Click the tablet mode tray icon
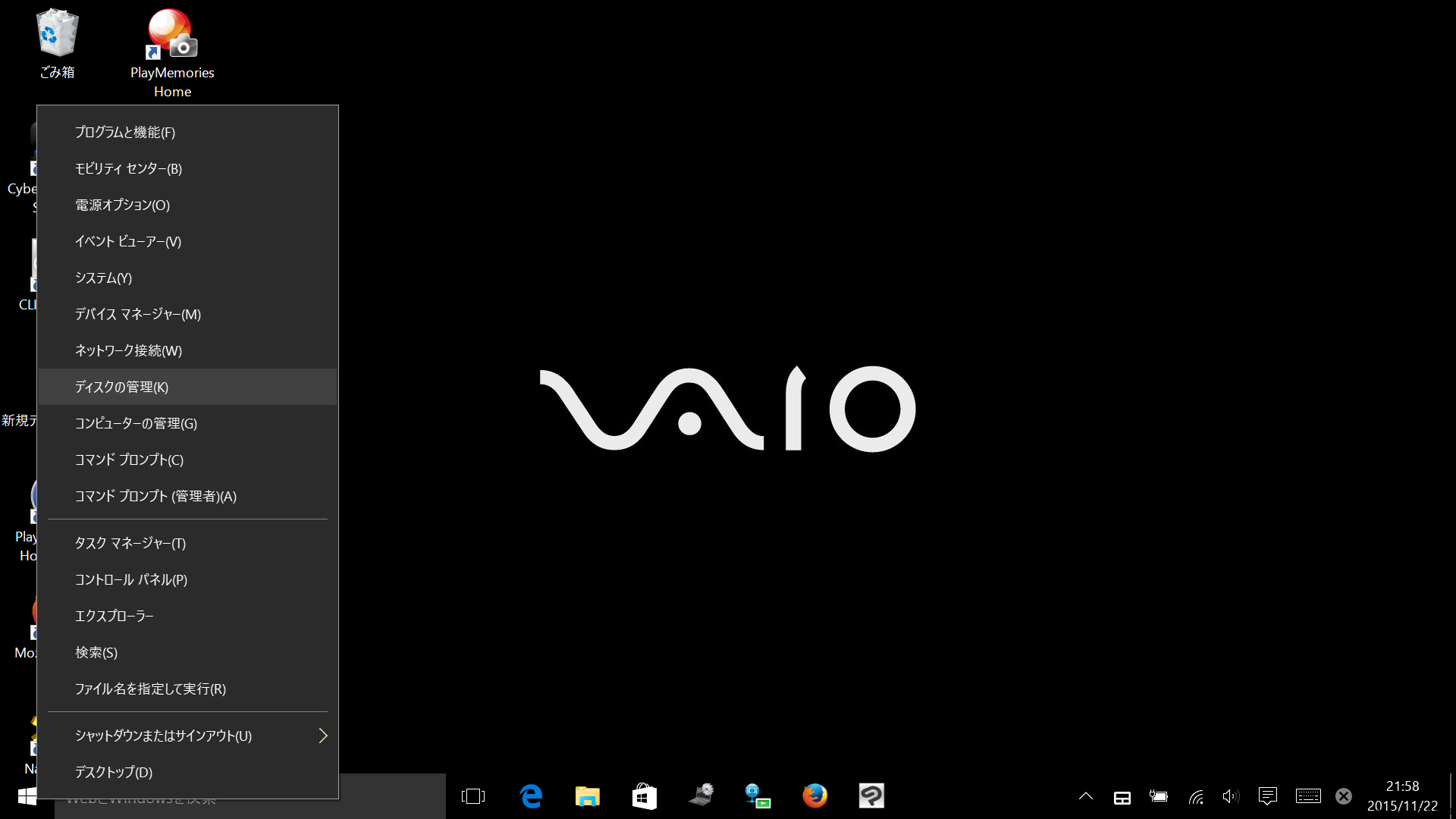 point(1122,797)
